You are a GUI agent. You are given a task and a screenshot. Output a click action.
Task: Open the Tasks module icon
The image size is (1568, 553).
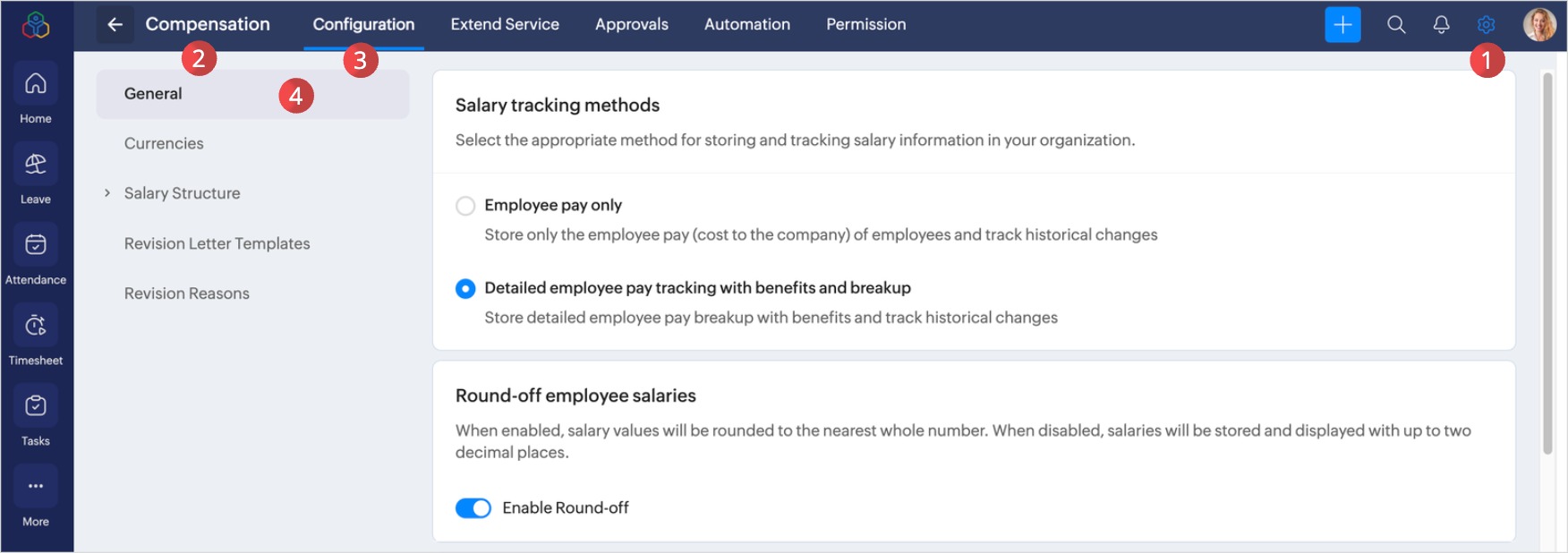click(36, 406)
